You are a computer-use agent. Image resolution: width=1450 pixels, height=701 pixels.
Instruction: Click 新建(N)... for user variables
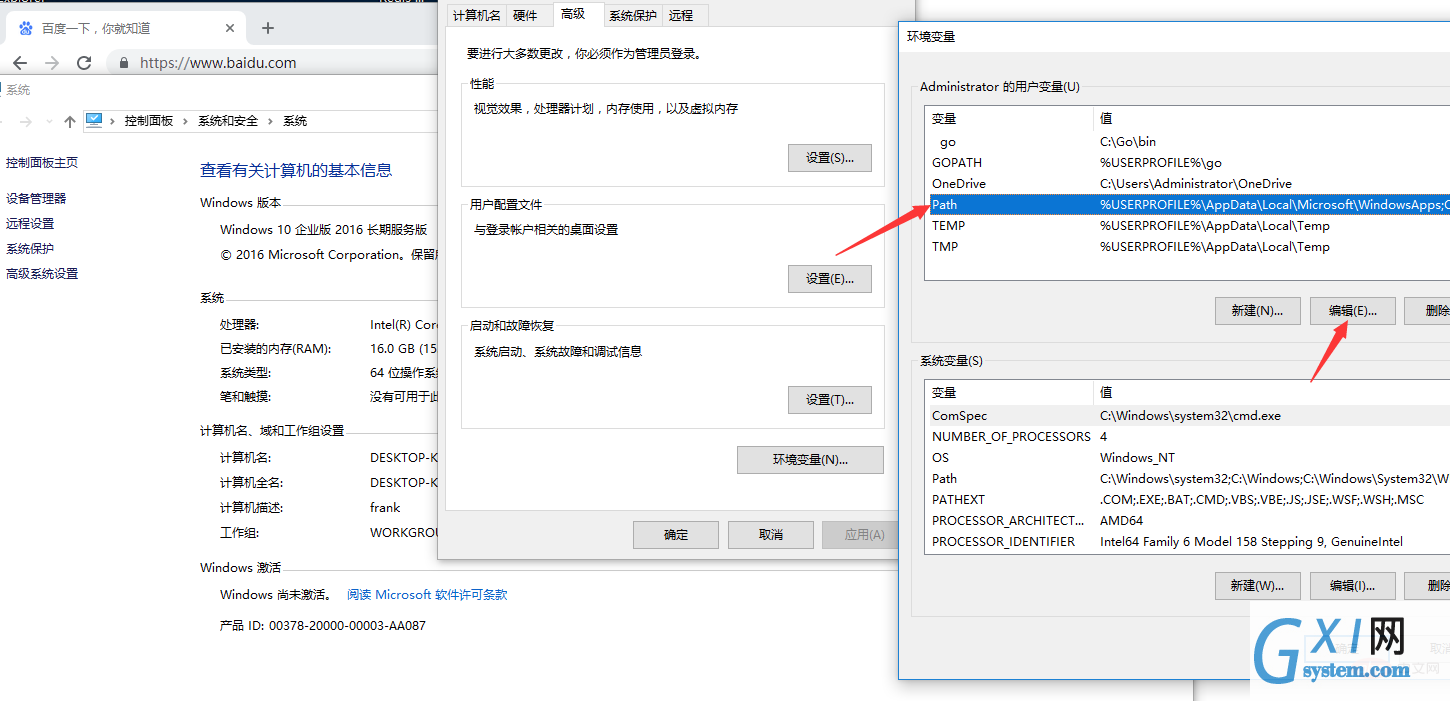pos(1257,311)
